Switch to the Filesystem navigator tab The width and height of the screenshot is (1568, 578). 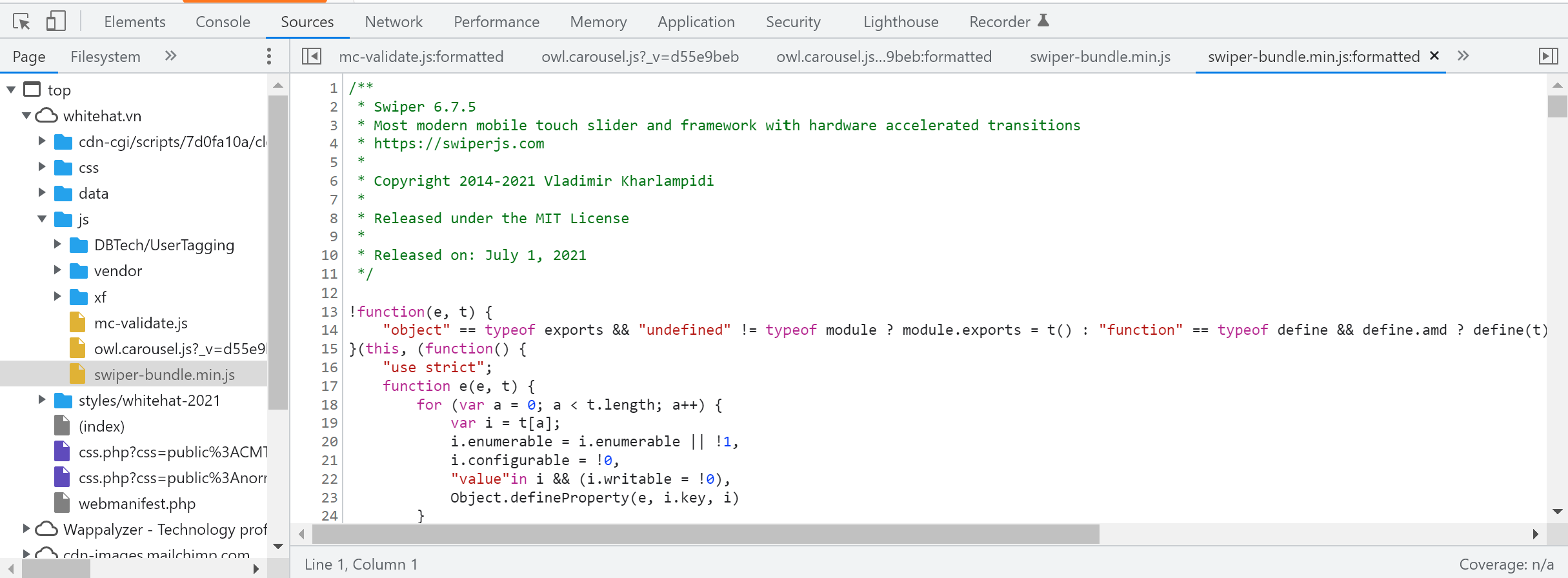(105, 57)
